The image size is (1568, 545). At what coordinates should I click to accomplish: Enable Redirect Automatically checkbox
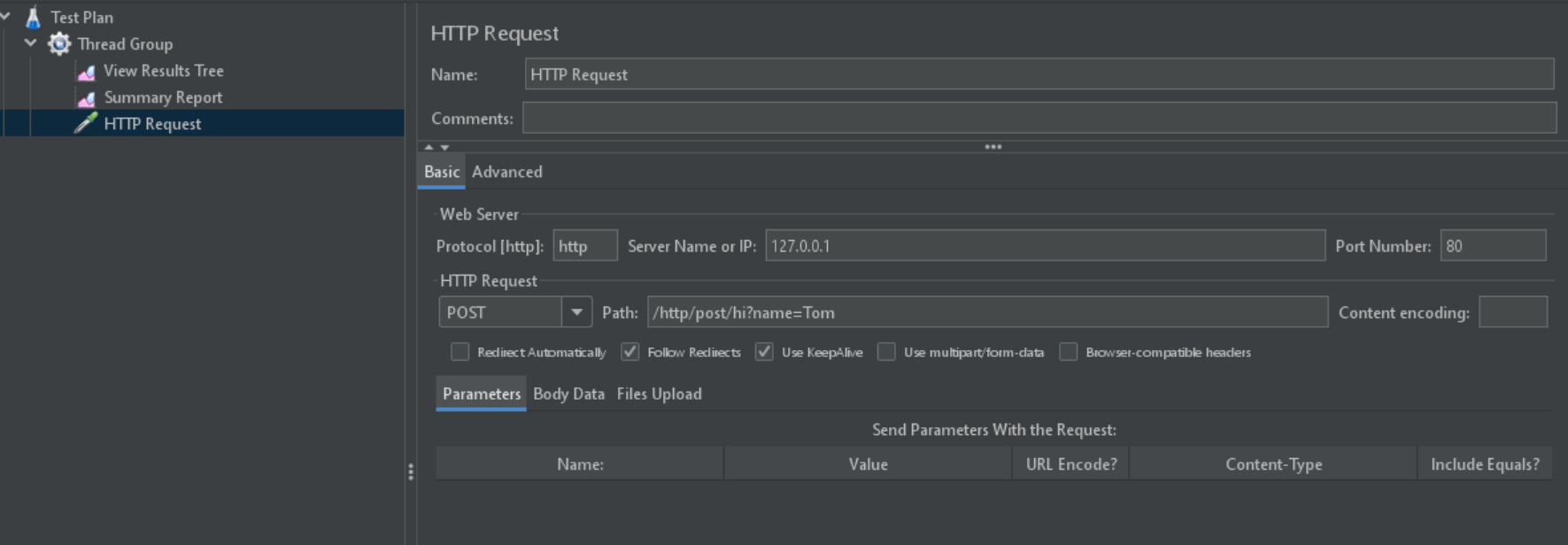point(460,353)
